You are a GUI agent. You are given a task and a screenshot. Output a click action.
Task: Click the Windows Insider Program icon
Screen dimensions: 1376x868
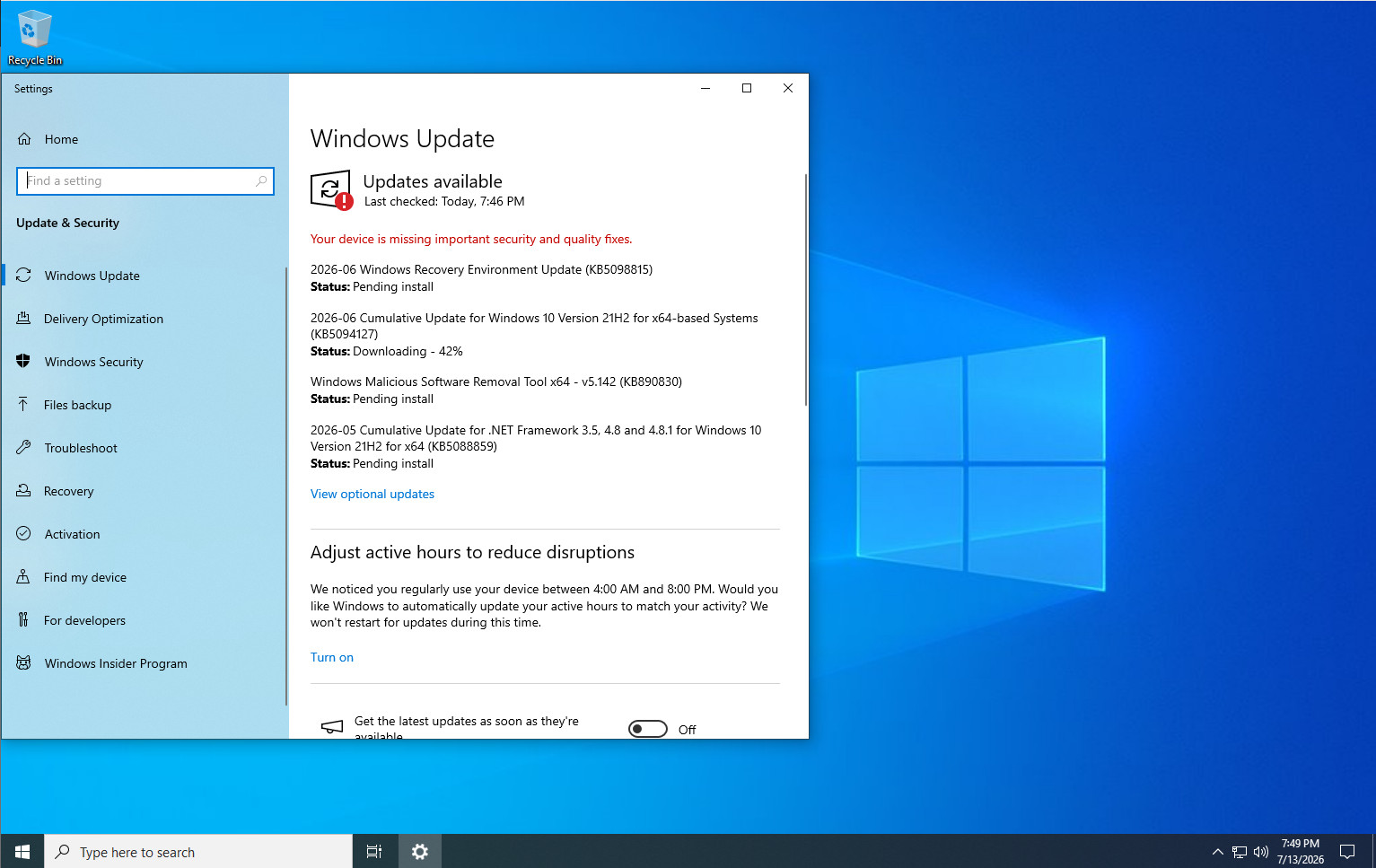tap(24, 663)
